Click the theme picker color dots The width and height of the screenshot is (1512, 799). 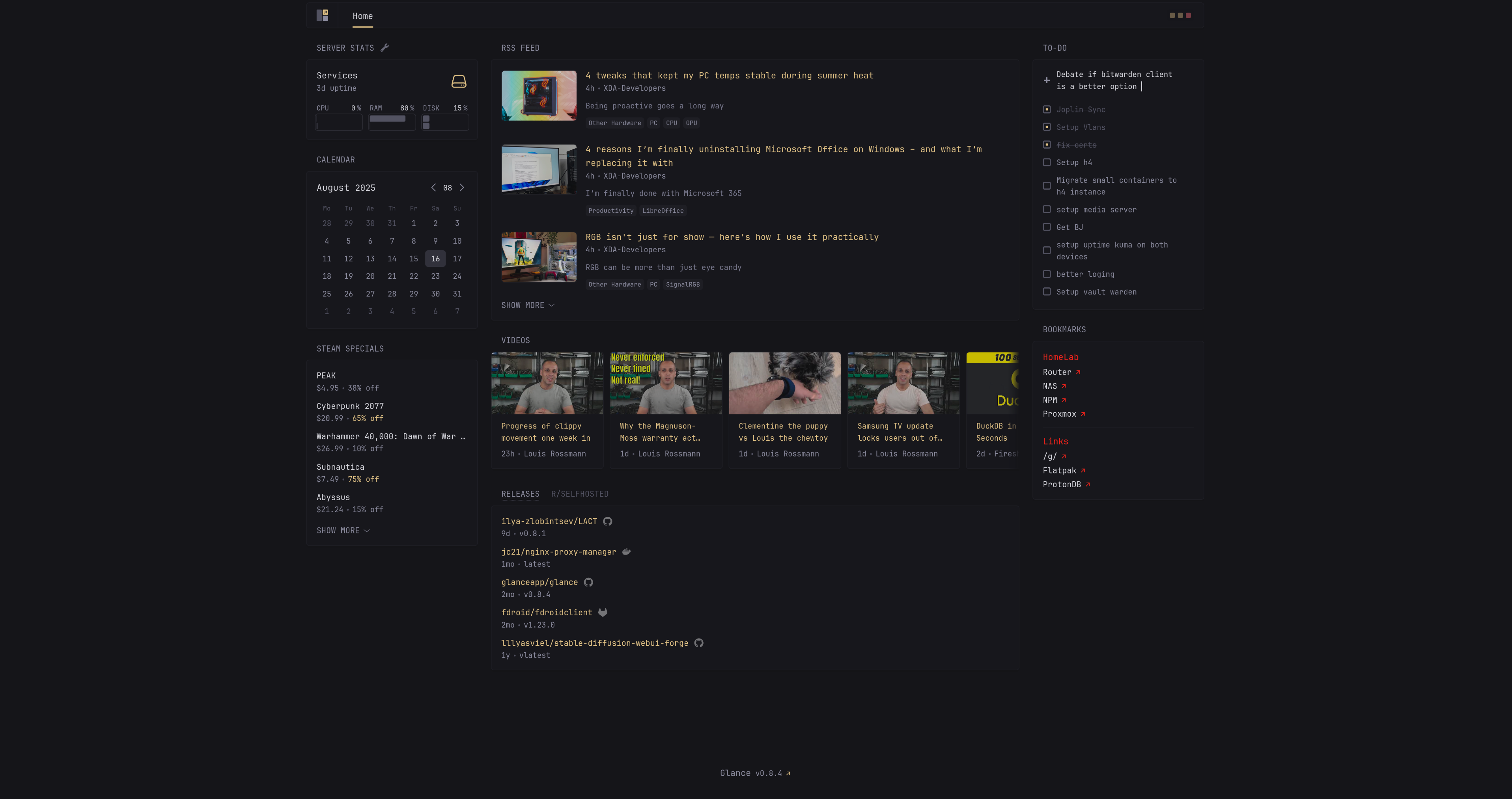pyautogui.click(x=1180, y=15)
